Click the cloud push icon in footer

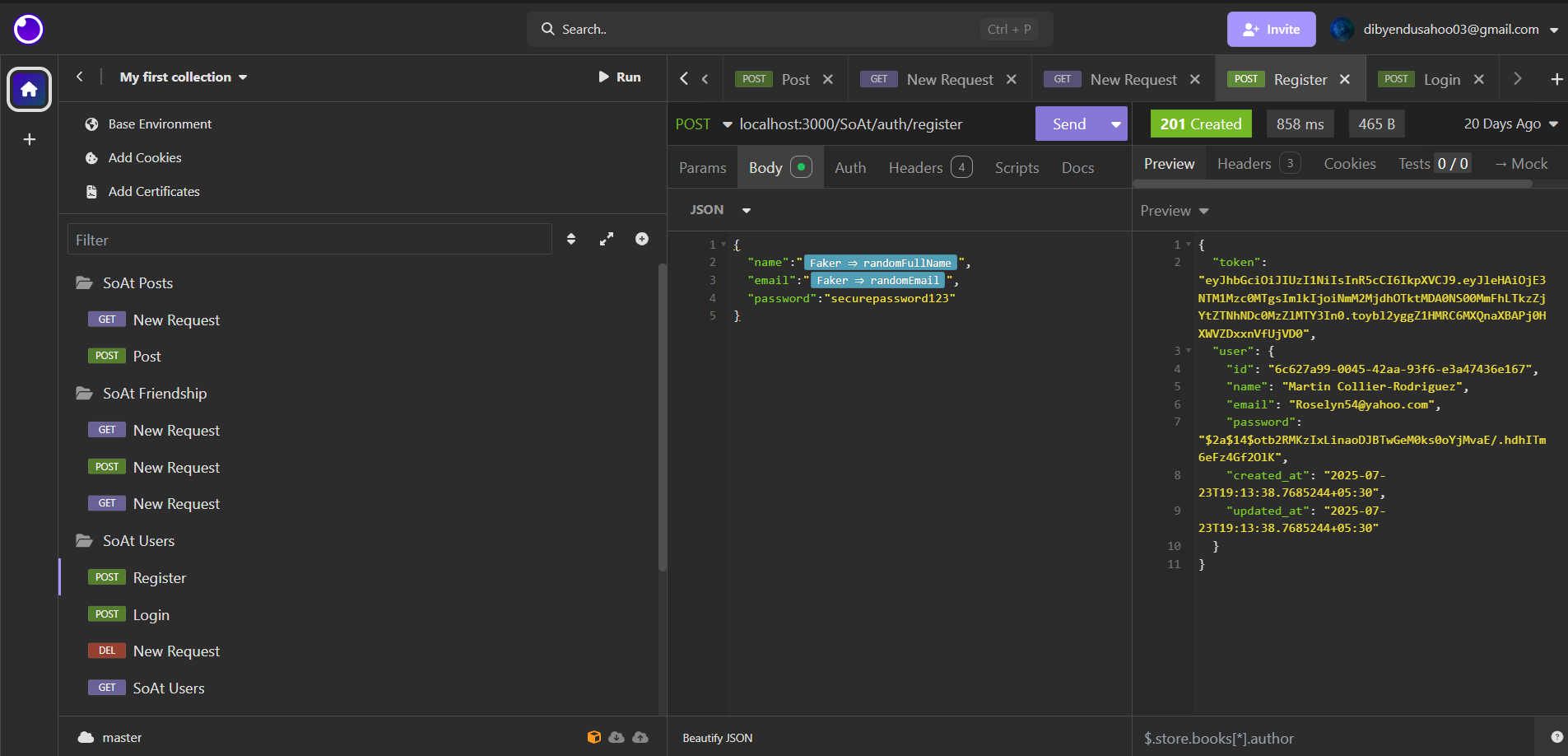[x=640, y=737]
